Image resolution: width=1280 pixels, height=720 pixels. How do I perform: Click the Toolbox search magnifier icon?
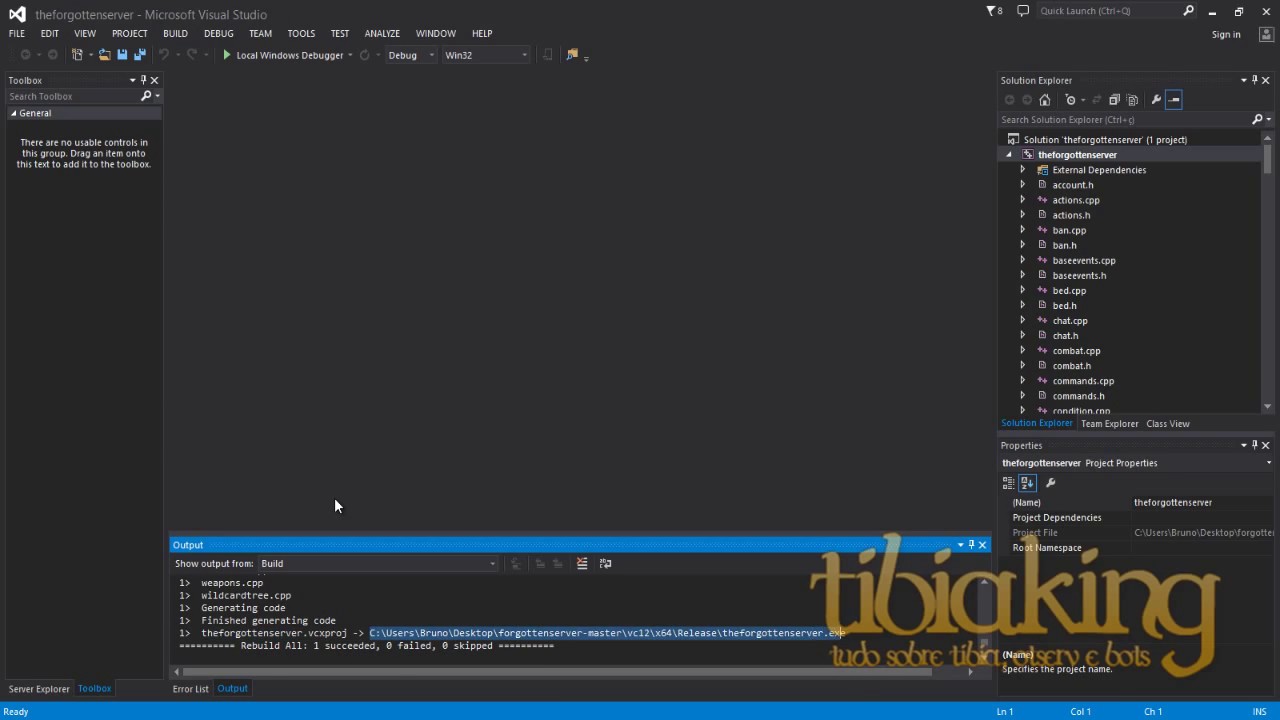tap(146, 96)
